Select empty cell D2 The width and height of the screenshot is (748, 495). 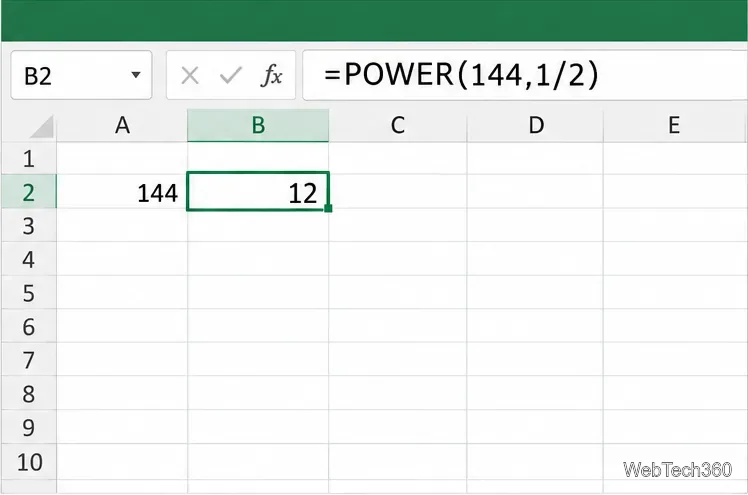pyautogui.click(x=535, y=192)
